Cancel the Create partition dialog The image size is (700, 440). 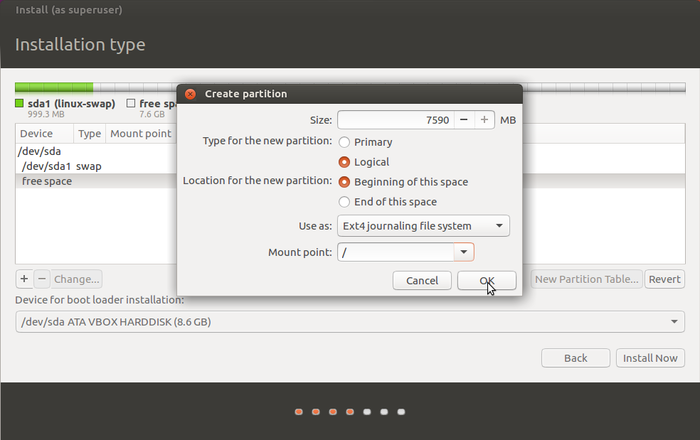point(422,281)
